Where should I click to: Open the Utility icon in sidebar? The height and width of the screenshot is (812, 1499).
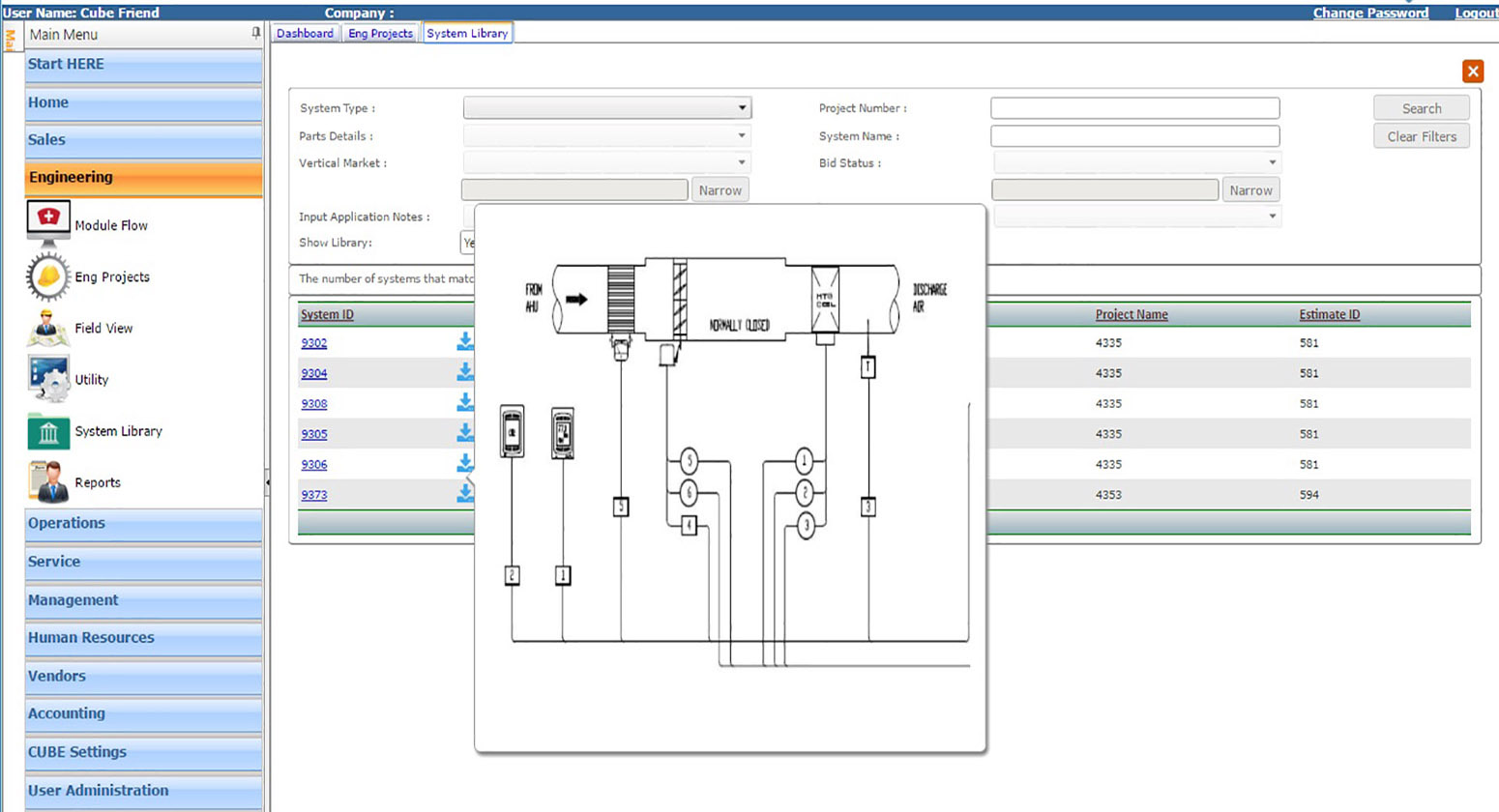coord(48,379)
